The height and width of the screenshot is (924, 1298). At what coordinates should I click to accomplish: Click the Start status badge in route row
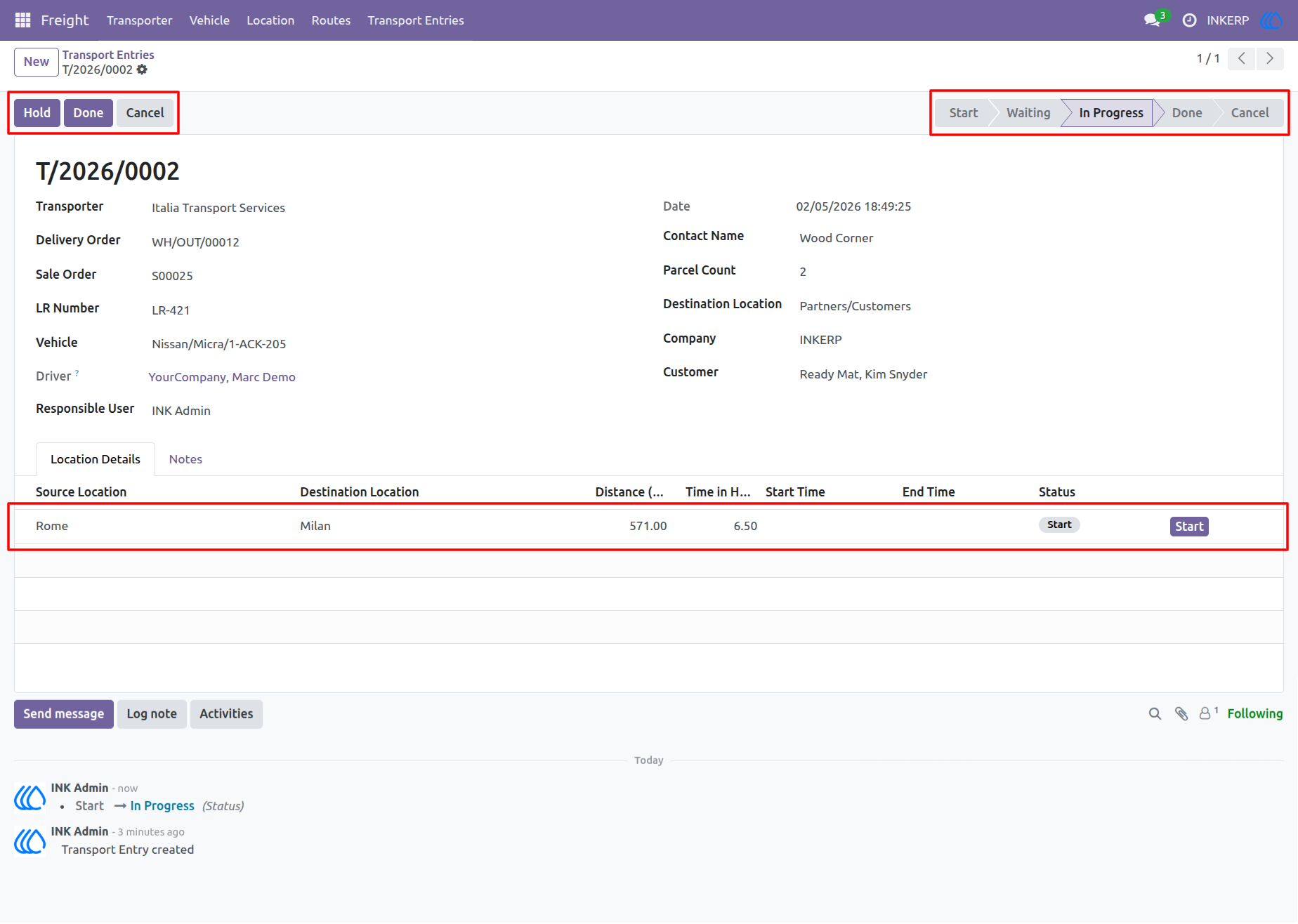coord(1059,525)
